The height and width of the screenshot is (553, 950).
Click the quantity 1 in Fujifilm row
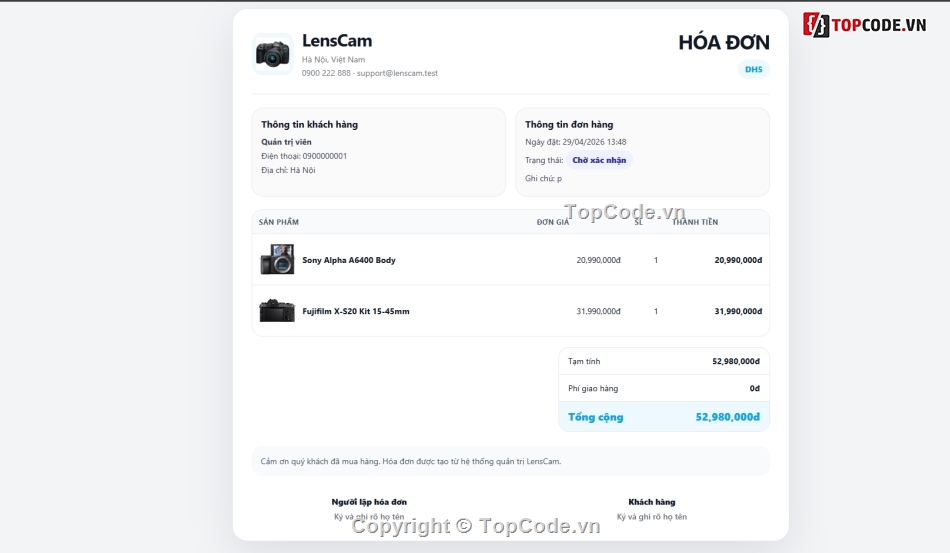point(656,311)
